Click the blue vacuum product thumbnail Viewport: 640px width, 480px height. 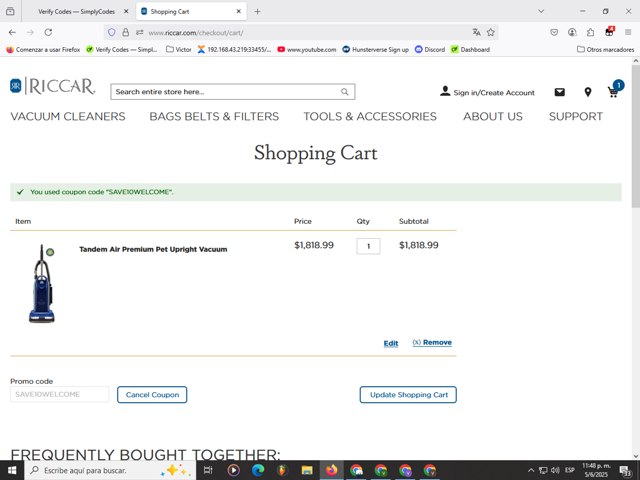click(x=42, y=284)
